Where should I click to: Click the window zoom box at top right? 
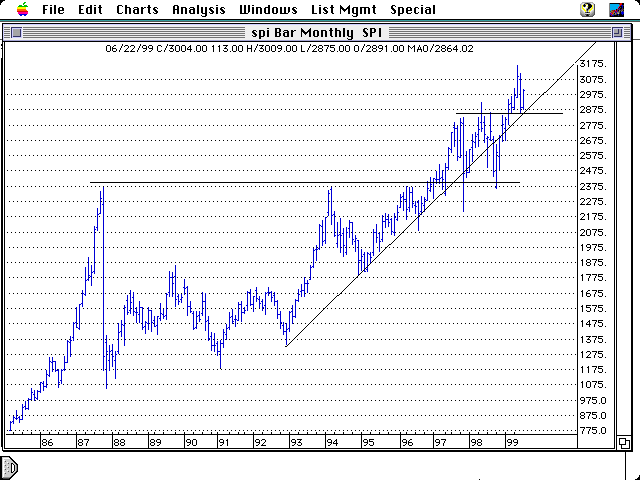pos(617,32)
